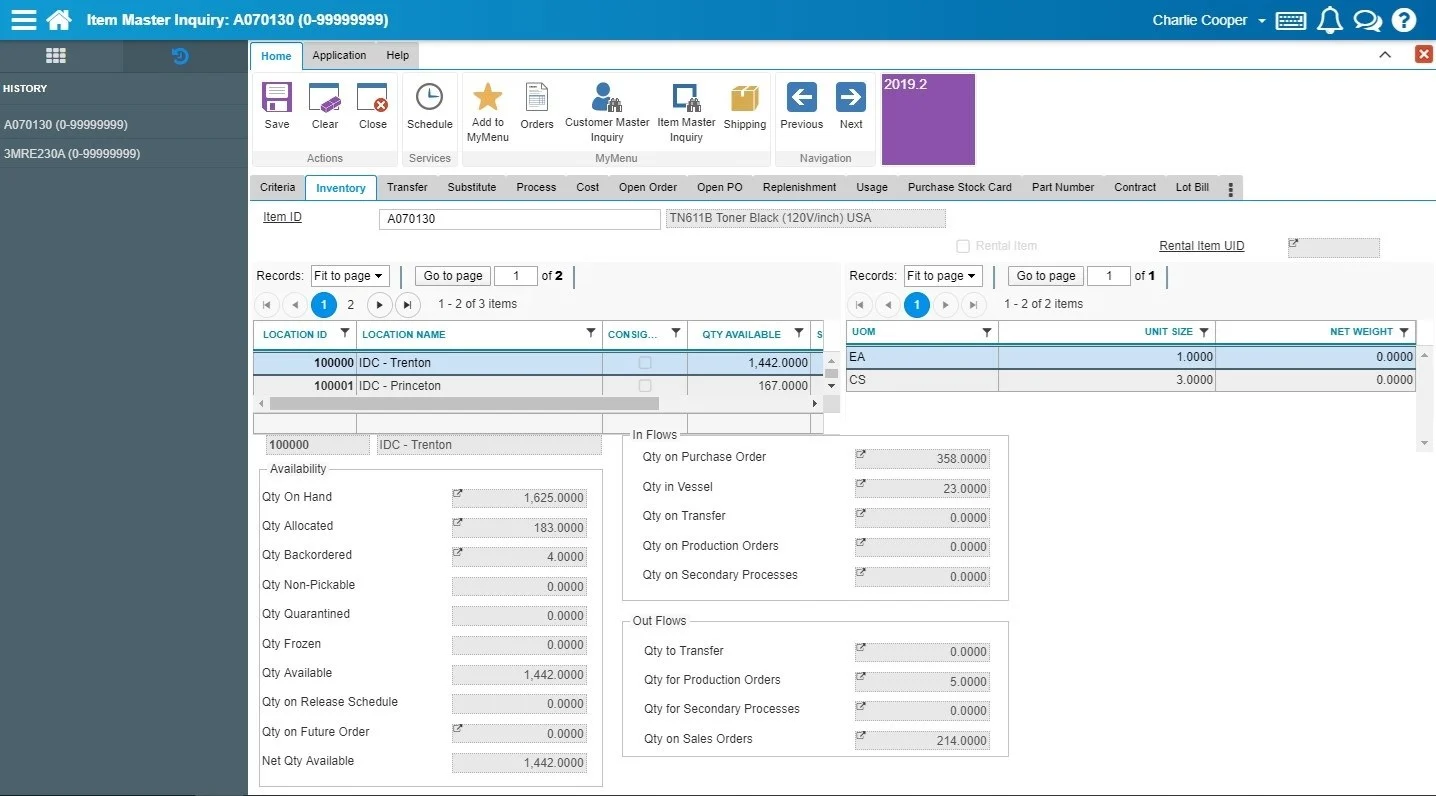The image size is (1436, 796).
Task: Go to Next record arrow
Action: click(851, 97)
